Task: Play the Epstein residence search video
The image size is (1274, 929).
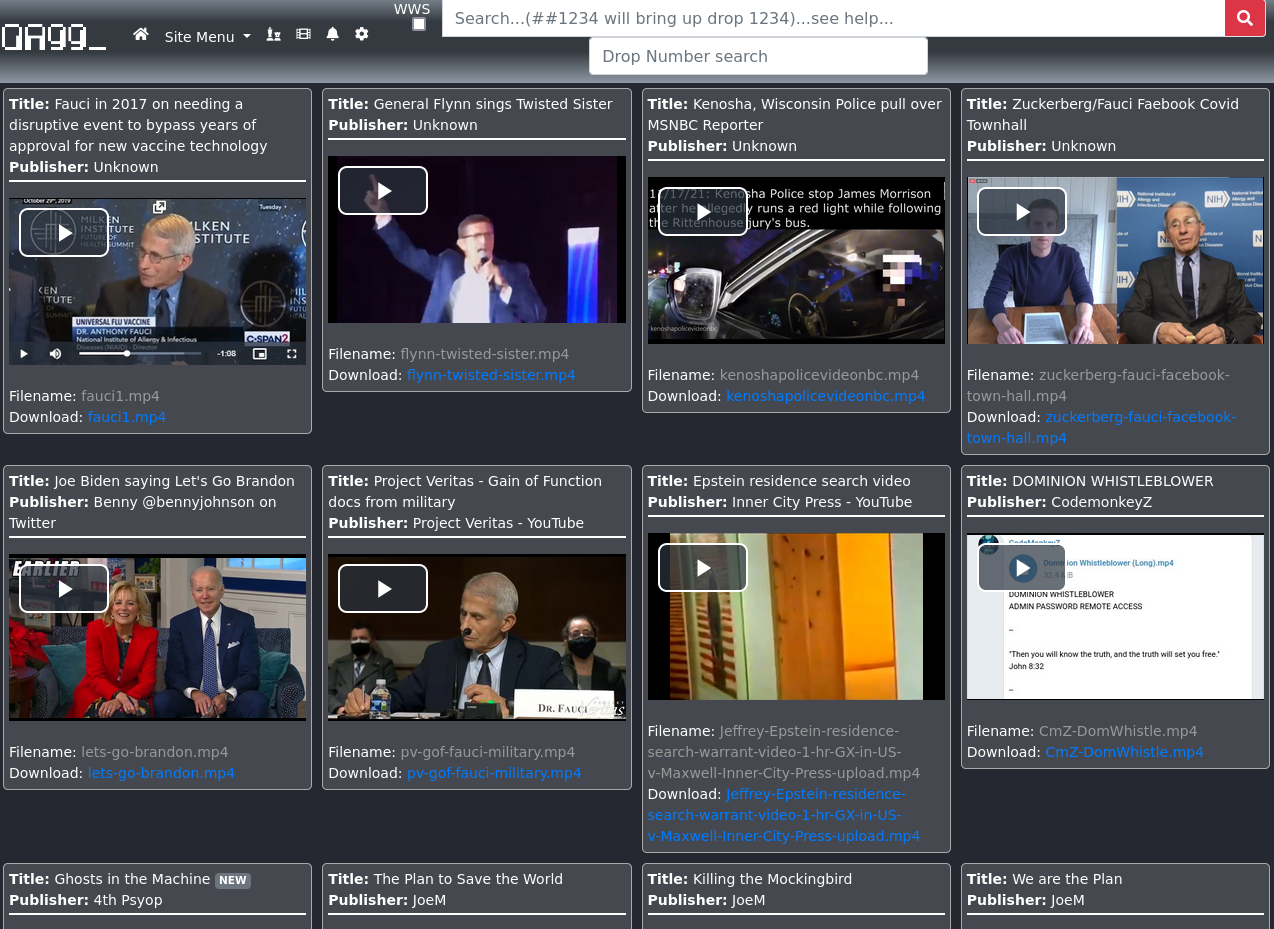Action: [703, 568]
